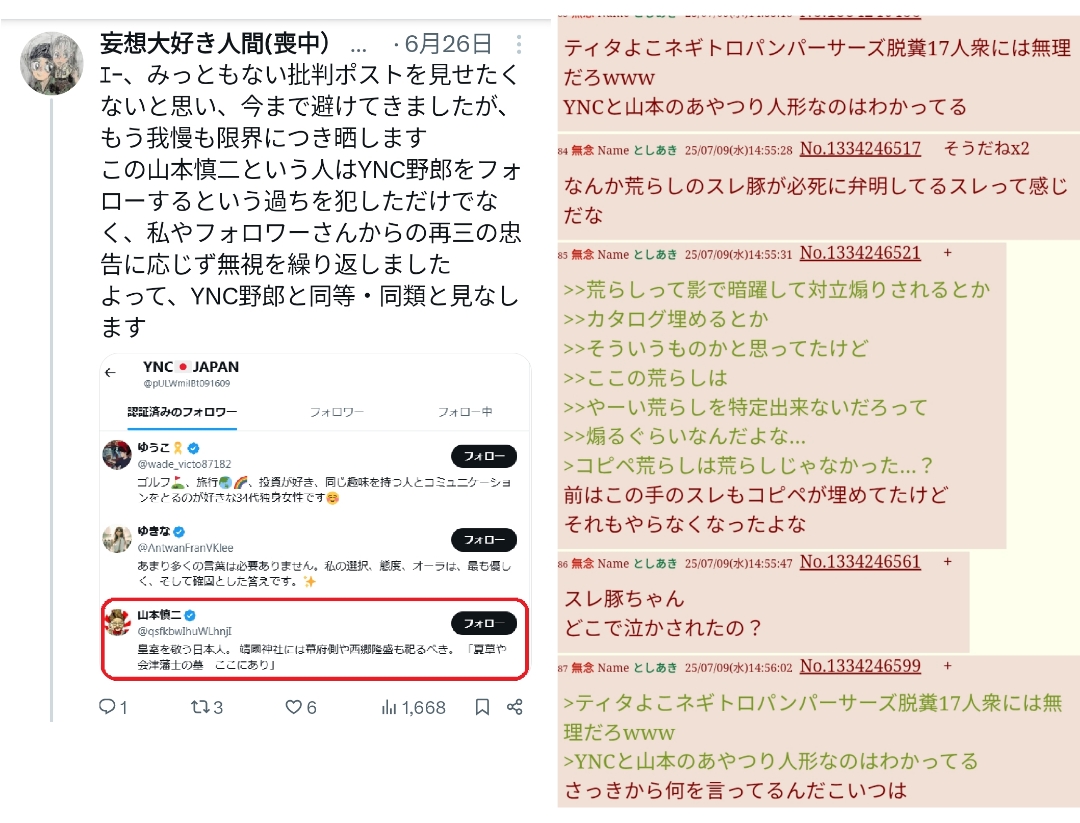This screenshot has width=1080, height=823.
Task: Follow the ゆうこ account
Action: pyautogui.click(x=484, y=456)
